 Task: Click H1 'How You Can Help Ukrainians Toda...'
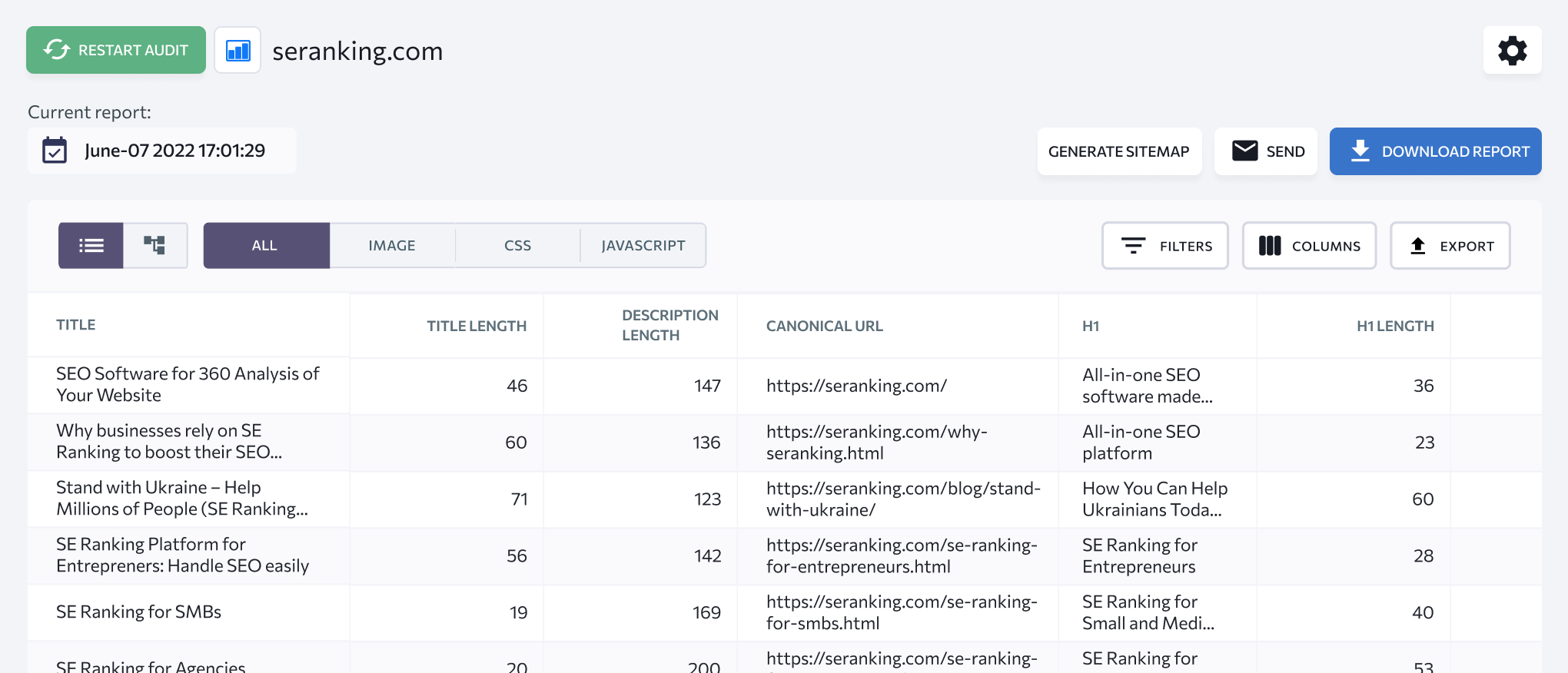click(x=1155, y=499)
